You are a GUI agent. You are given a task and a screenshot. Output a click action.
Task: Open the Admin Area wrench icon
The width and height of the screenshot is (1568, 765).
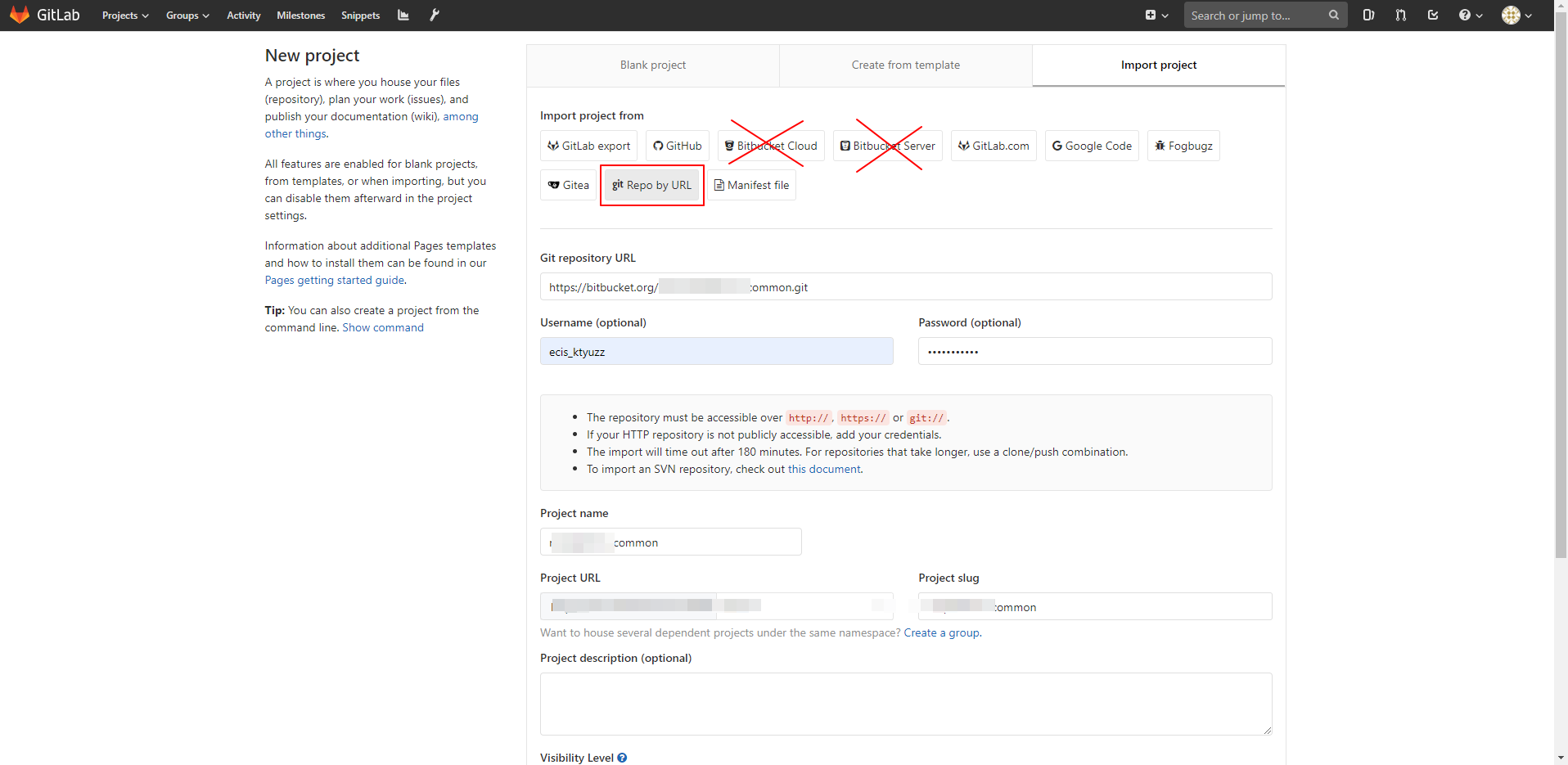pos(435,15)
